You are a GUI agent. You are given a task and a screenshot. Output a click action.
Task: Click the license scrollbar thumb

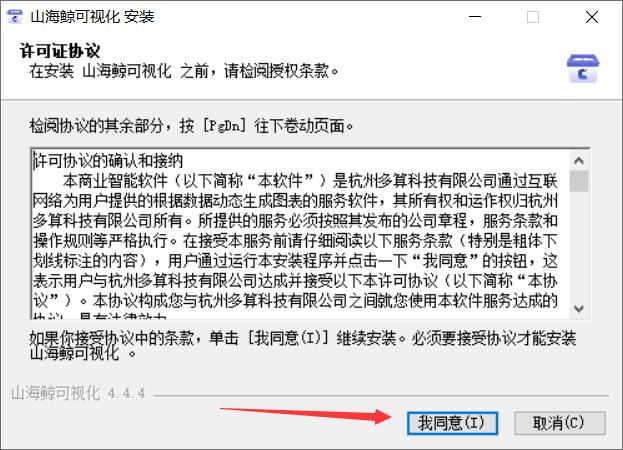tap(579, 181)
